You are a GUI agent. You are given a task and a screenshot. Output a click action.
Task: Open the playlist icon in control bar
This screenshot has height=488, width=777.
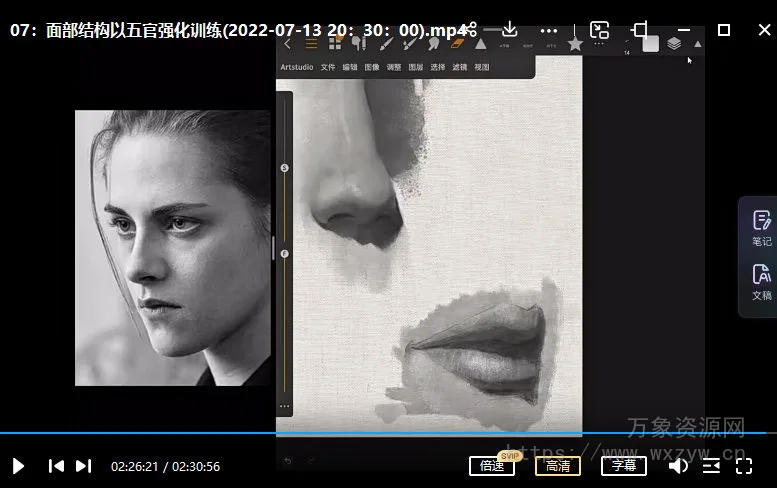pos(711,466)
